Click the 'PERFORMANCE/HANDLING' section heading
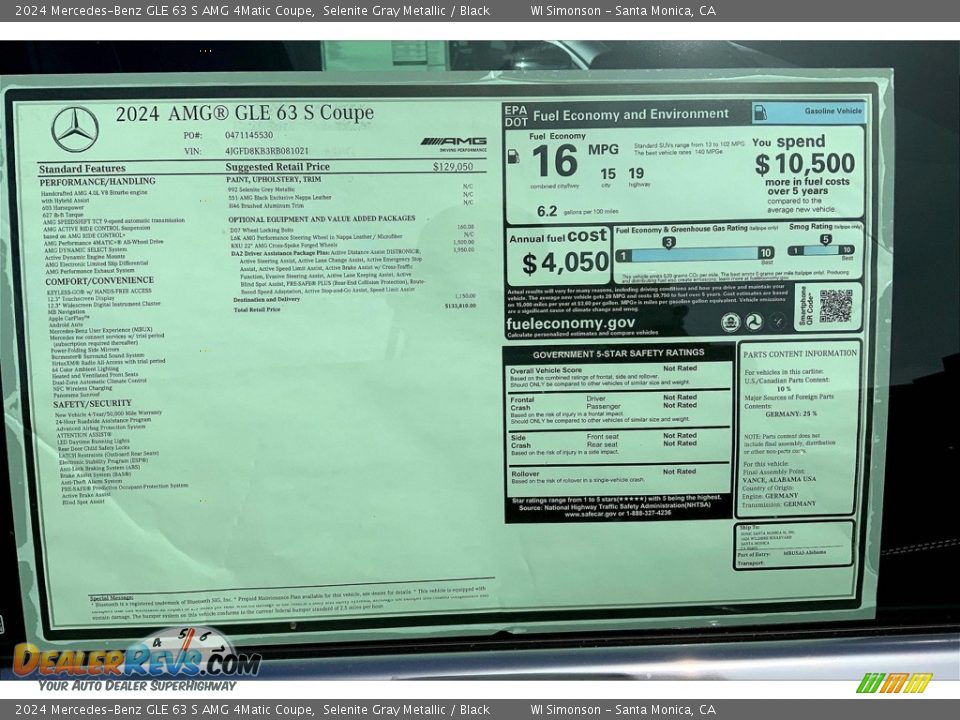Viewport: 960px width, 720px height. (x=97, y=181)
